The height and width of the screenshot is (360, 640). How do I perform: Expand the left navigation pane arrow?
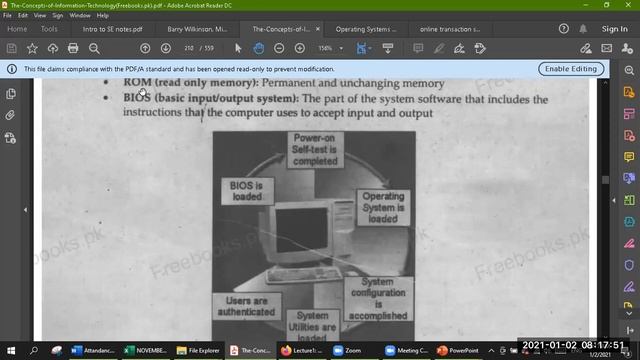tap(25, 210)
